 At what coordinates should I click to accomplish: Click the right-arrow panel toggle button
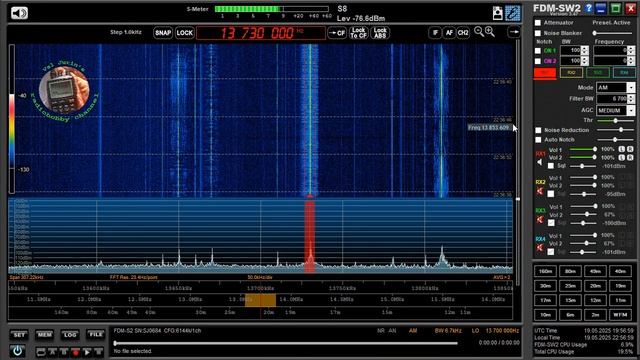click(514, 32)
